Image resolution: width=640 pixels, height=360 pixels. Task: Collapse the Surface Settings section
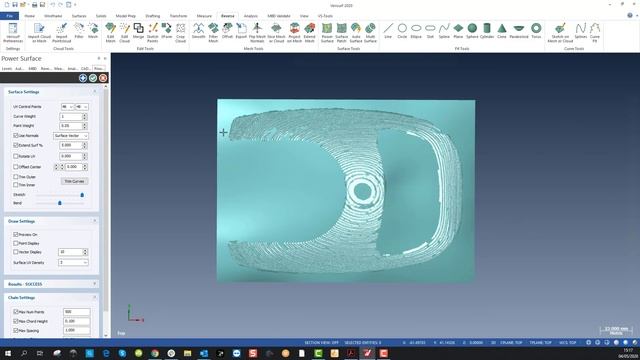[x=95, y=91]
